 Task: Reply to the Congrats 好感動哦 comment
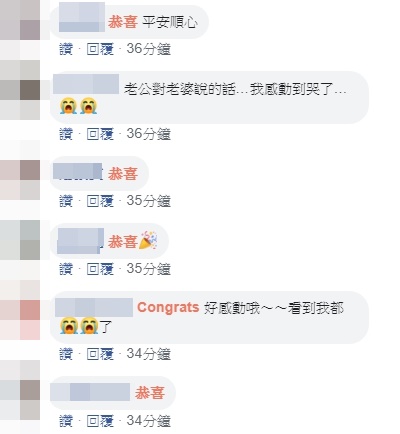(100, 354)
